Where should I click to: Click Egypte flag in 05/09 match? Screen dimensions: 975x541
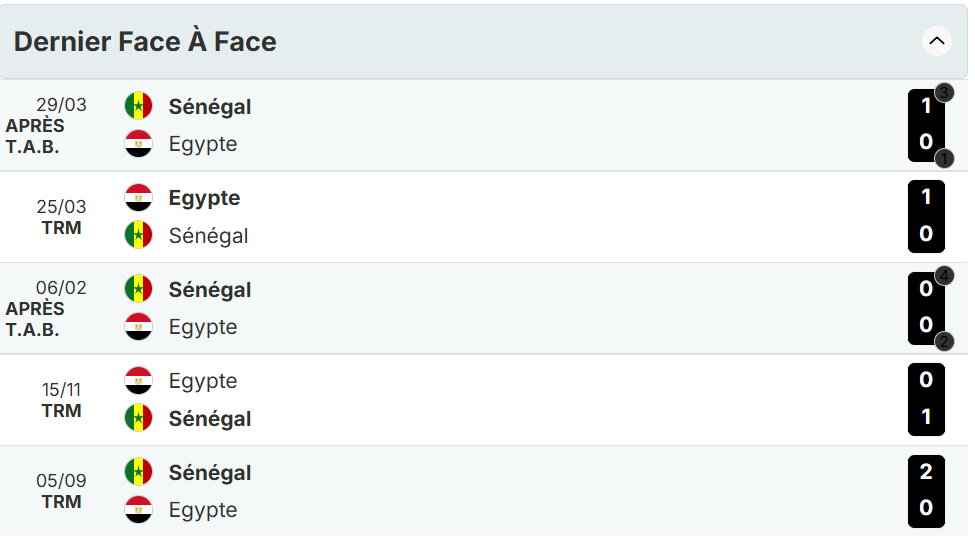tap(138, 510)
